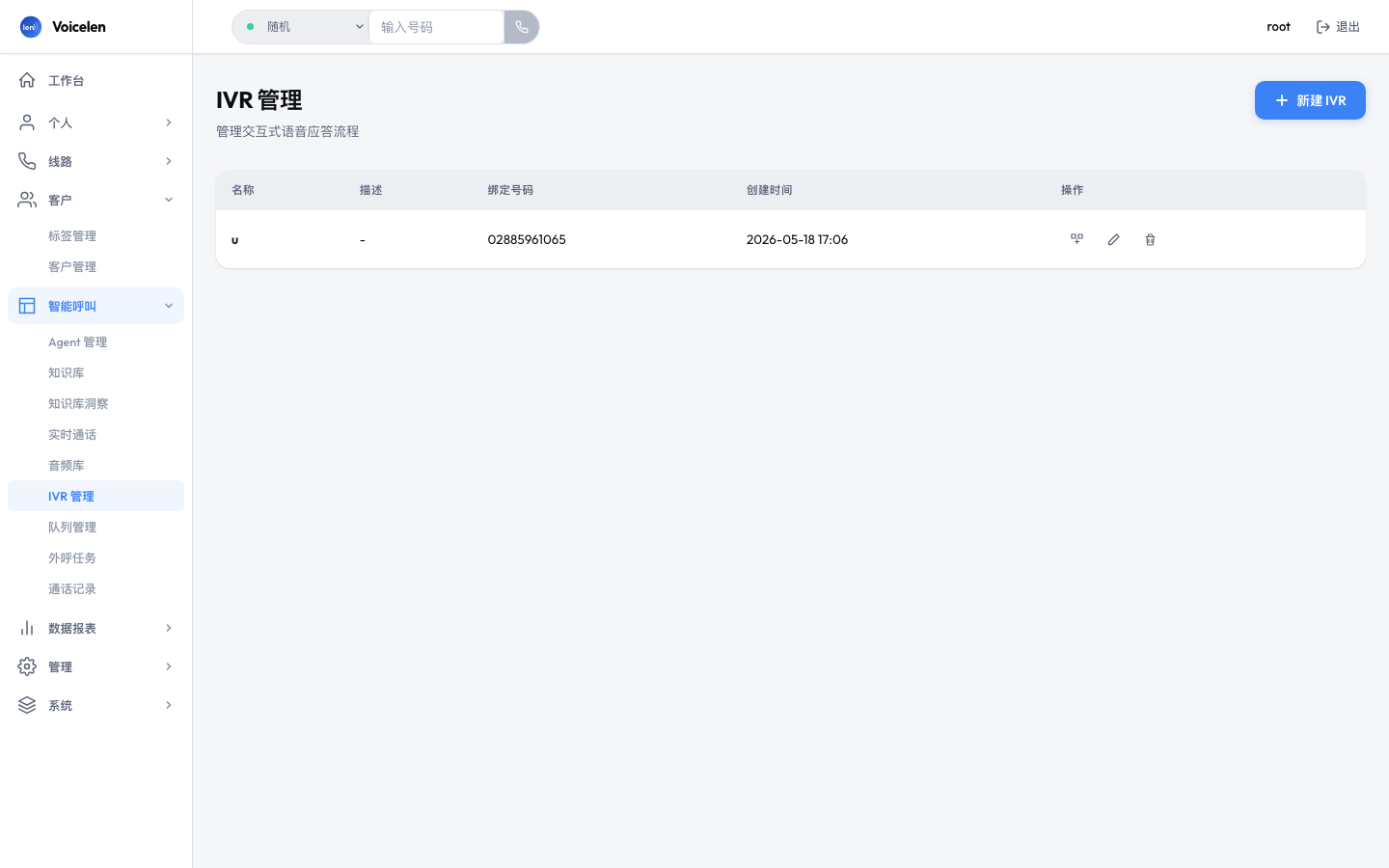Open 工作台 home icon
This screenshot has height=868, width=1389.
click(x=27, y=80)
